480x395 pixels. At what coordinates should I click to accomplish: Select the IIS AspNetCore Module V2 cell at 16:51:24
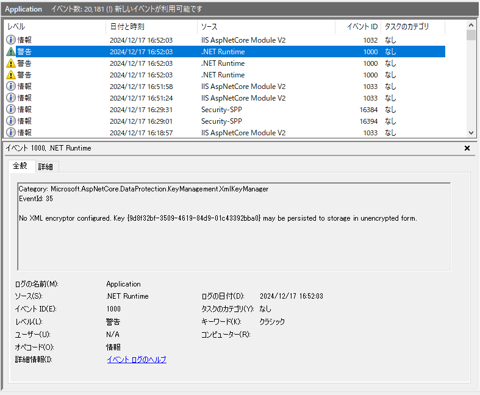(243, 98)
